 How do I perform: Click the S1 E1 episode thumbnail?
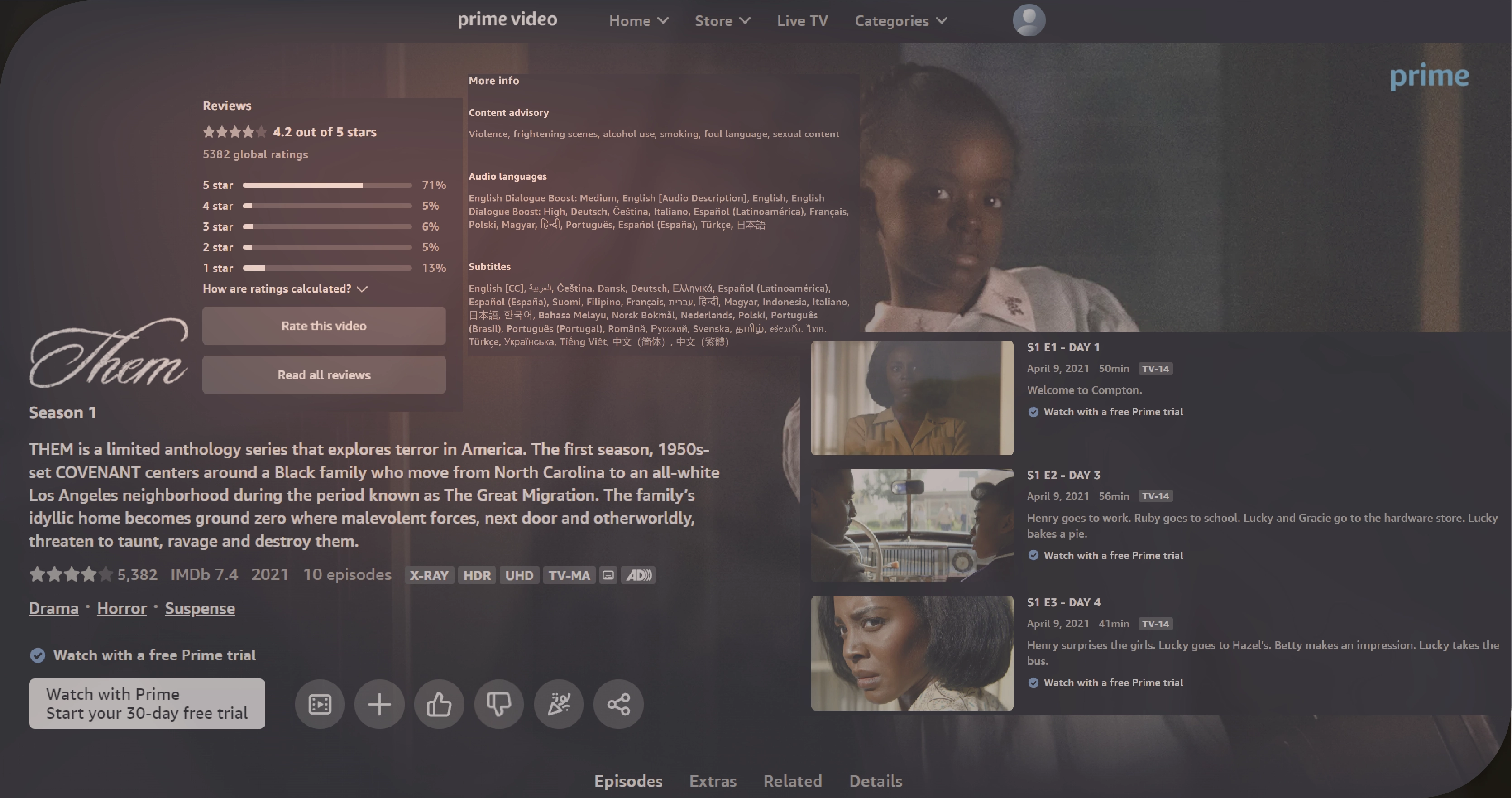pyautogui.click(x=912, y=397)
